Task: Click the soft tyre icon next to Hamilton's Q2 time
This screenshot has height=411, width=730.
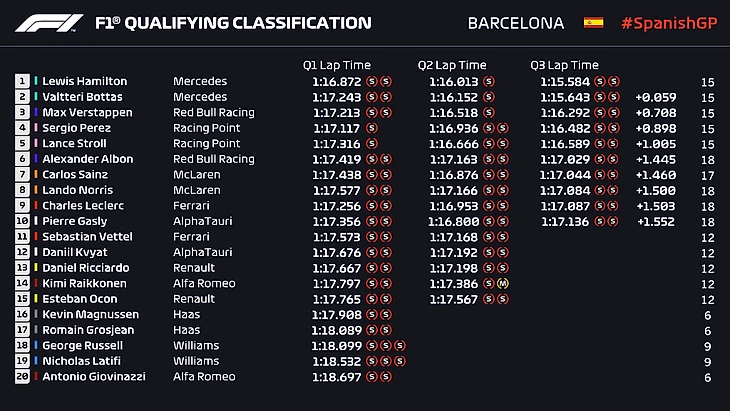Action: tap(488, 81)
